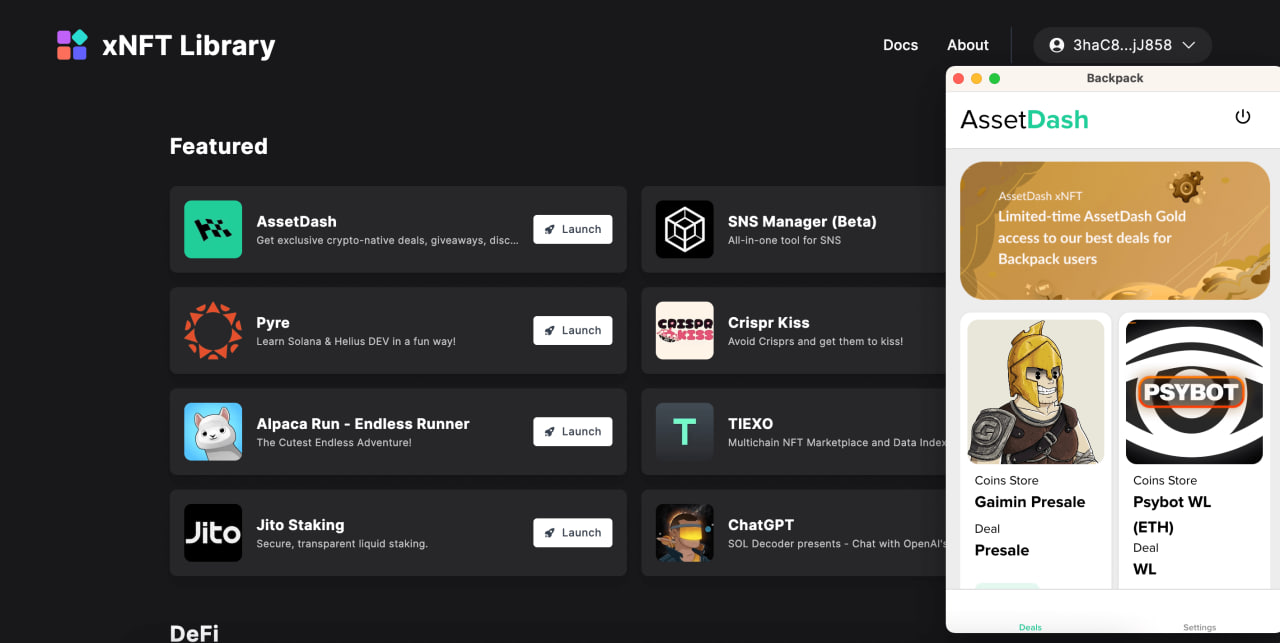Launch the AssetDash xNFT
The image size is (1280, 643).
point(573,229)
